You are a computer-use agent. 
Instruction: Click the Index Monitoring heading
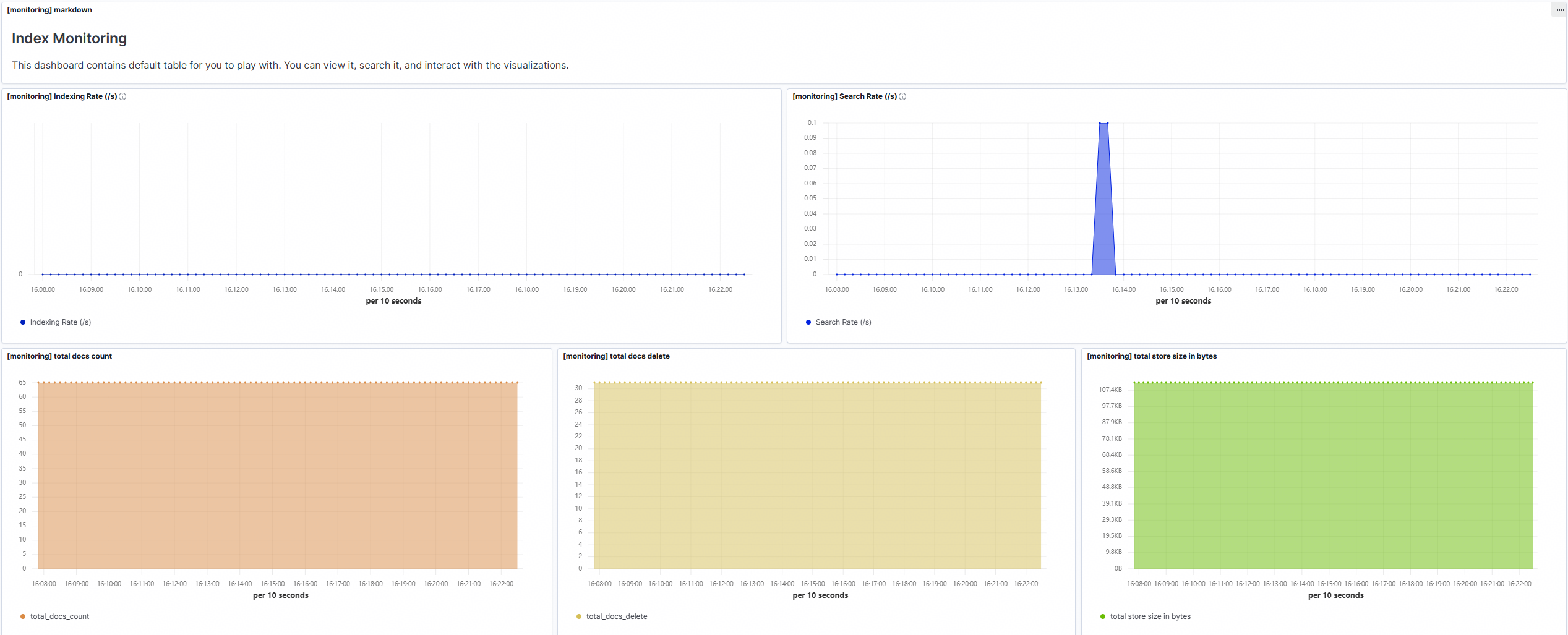(69, 38)
